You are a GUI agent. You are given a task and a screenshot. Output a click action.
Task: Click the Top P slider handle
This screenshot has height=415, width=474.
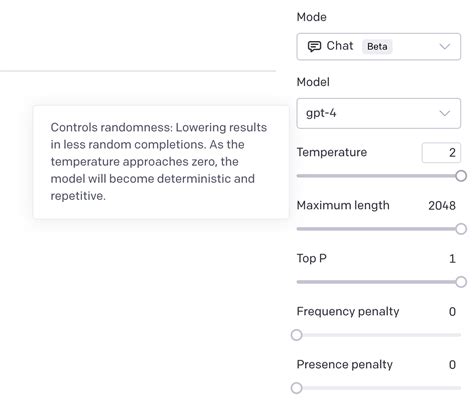pos(461,282)
